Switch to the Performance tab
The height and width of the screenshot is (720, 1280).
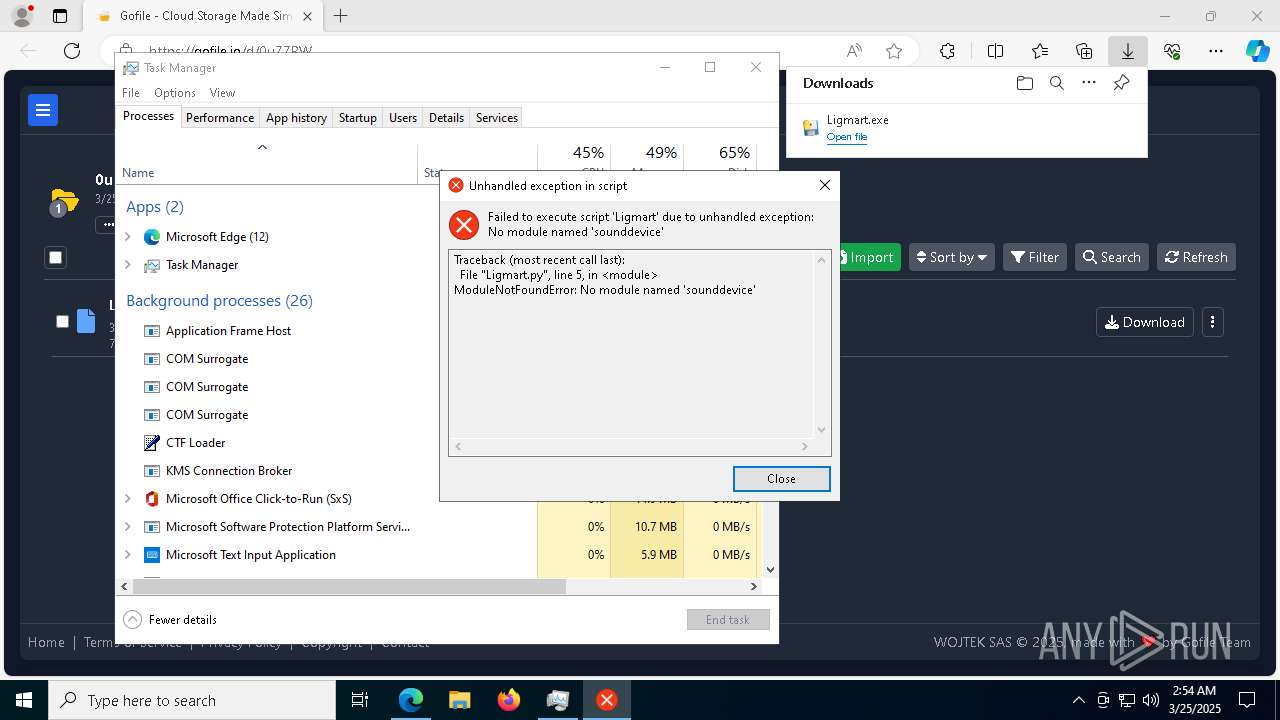tap(220, 118)
